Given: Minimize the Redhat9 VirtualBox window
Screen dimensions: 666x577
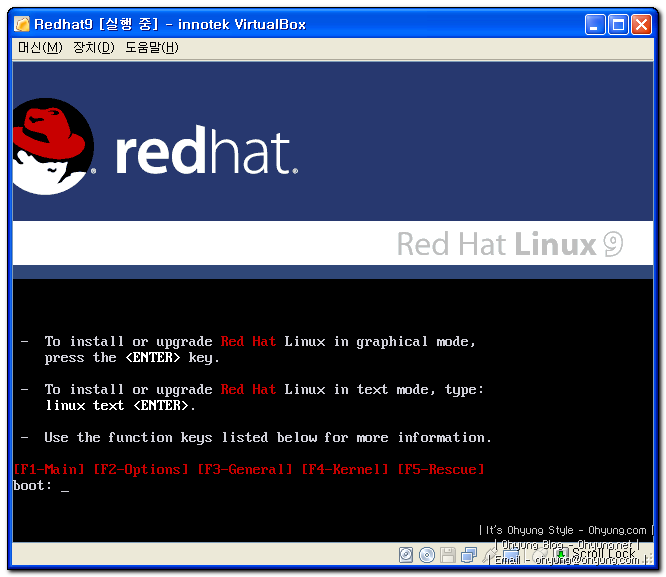Looking at the screenshot, I should pos(594,24).
